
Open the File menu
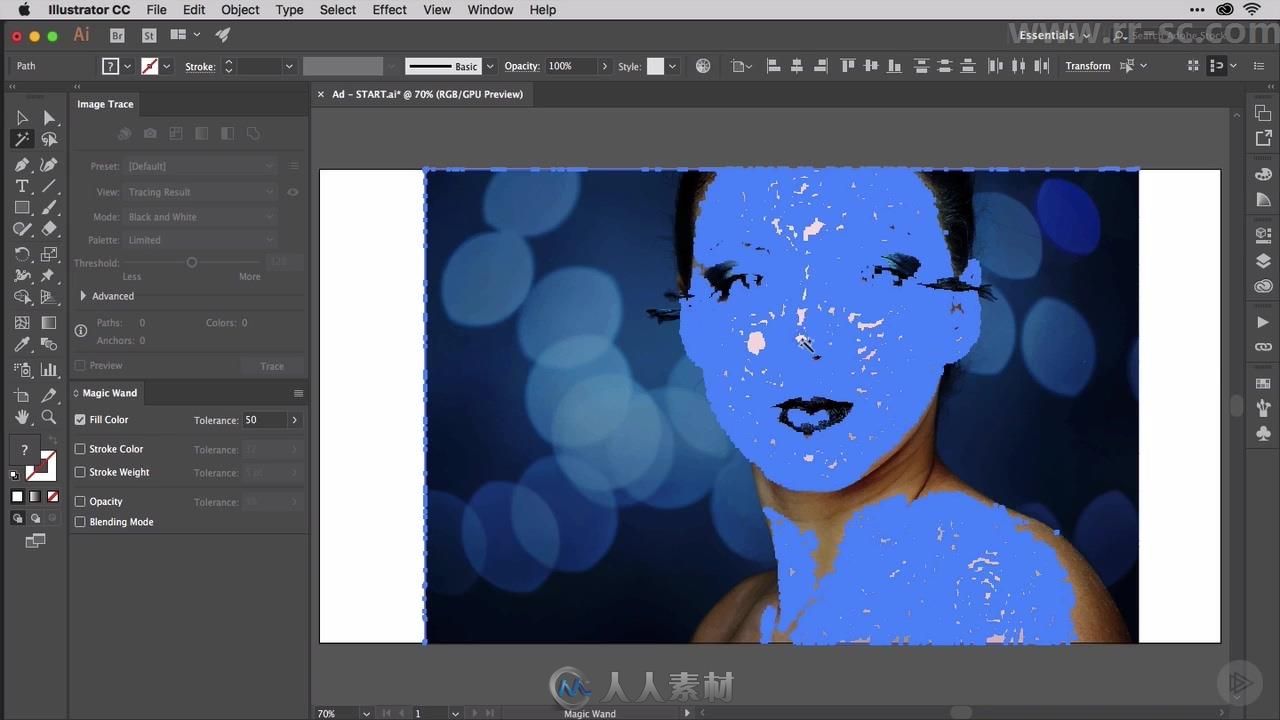coord(156,10)
